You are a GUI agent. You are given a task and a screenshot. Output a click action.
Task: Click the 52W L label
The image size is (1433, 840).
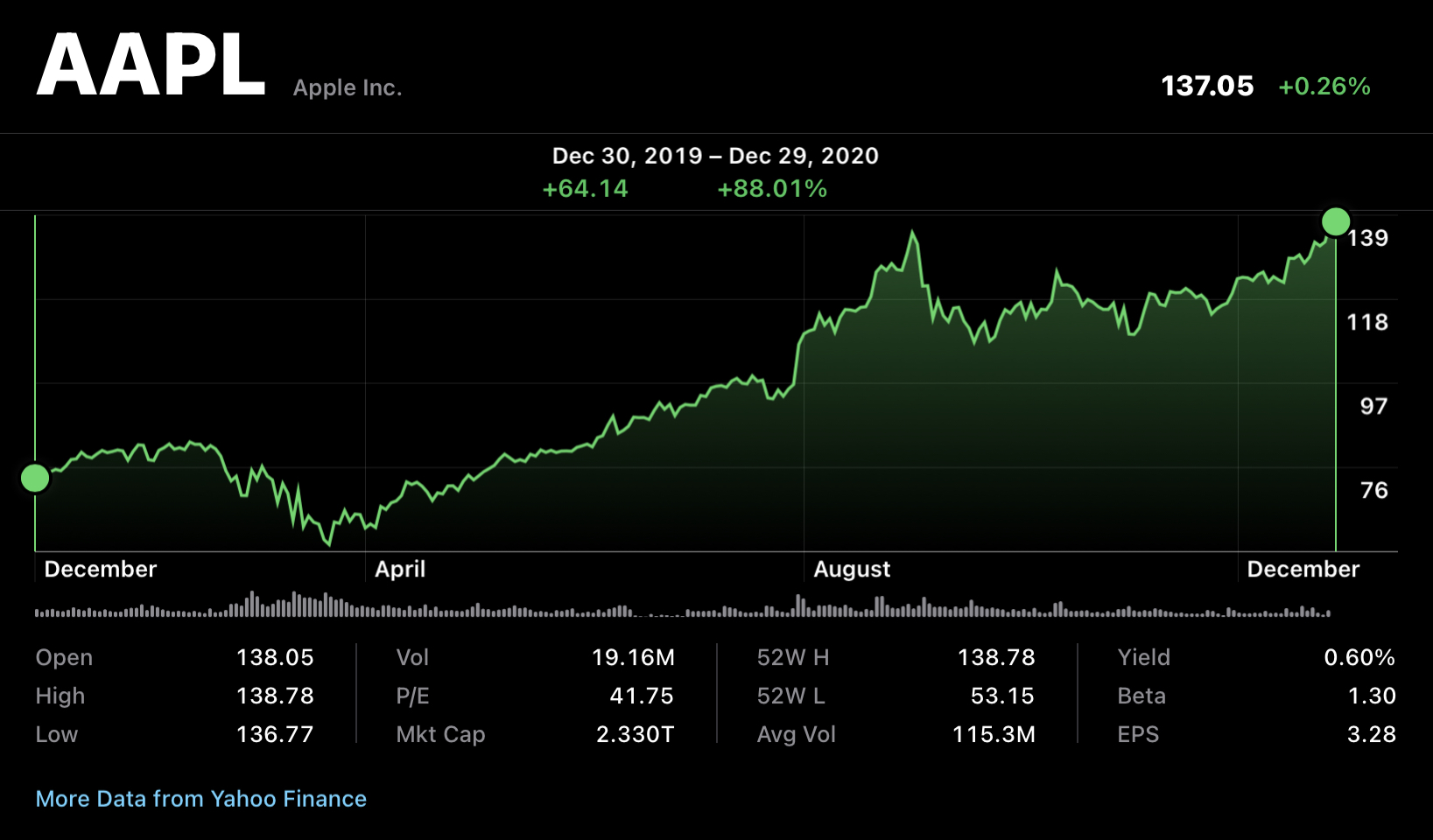click(791, 696)
